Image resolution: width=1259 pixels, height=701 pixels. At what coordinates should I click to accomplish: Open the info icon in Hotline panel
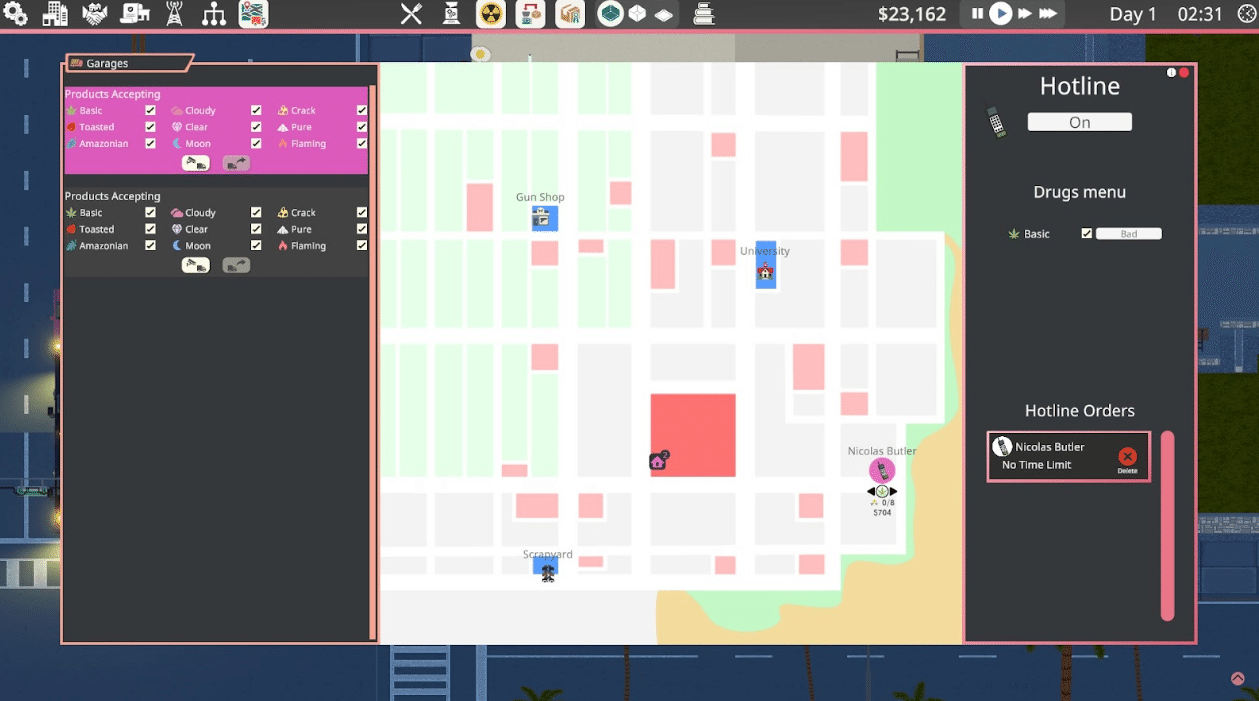click(1172, 73)
